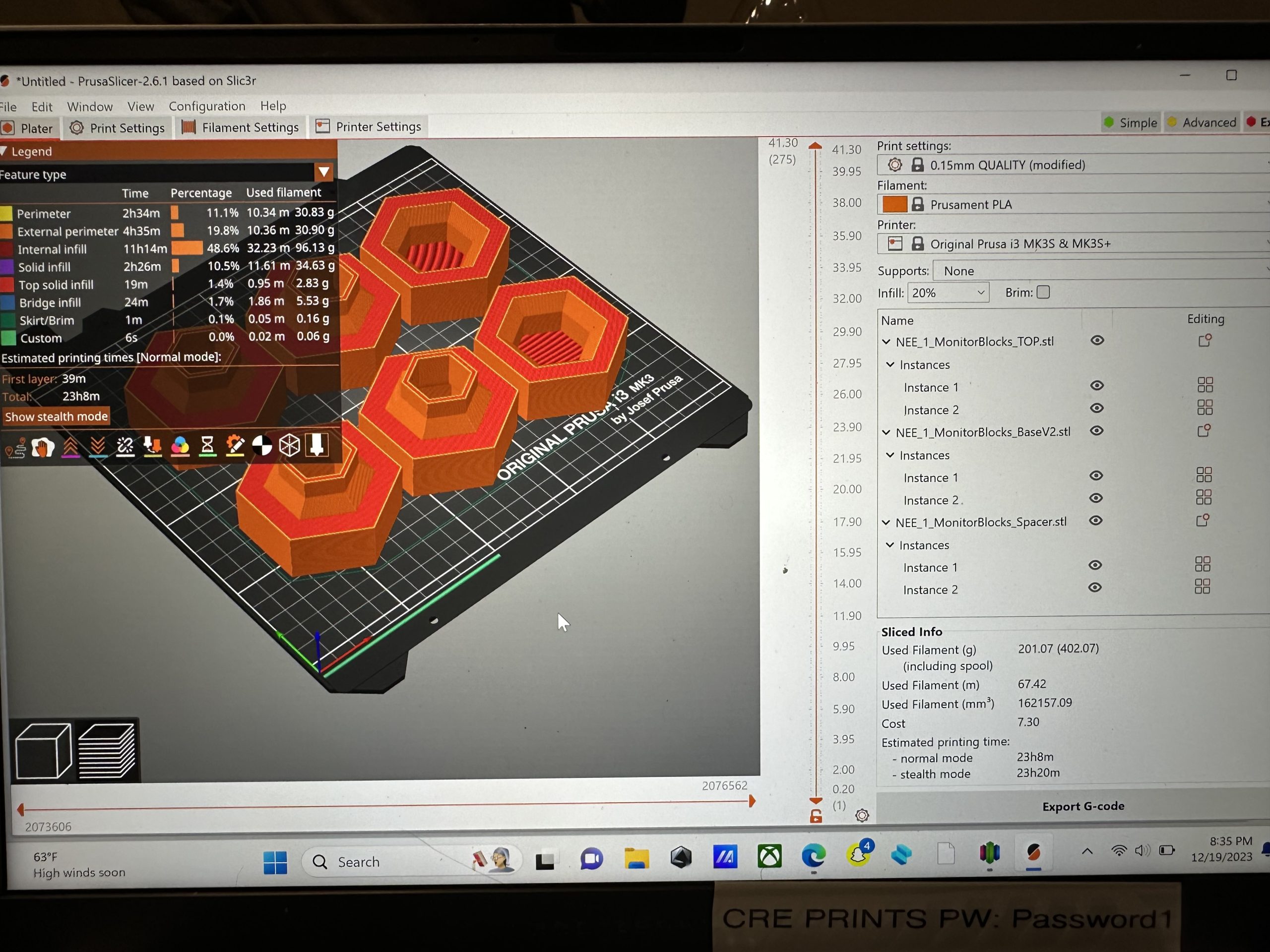Open PrusaSlicer icon in Windows taskbar

tap(1033, 853)
